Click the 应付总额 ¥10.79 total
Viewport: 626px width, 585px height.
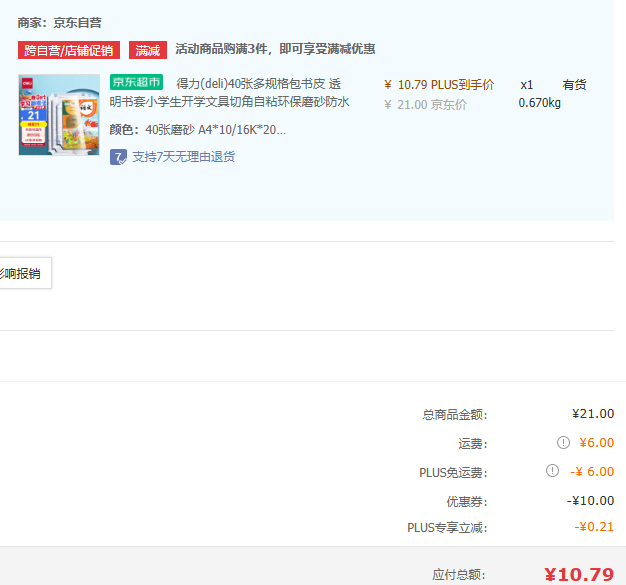(x=579, y=575)
